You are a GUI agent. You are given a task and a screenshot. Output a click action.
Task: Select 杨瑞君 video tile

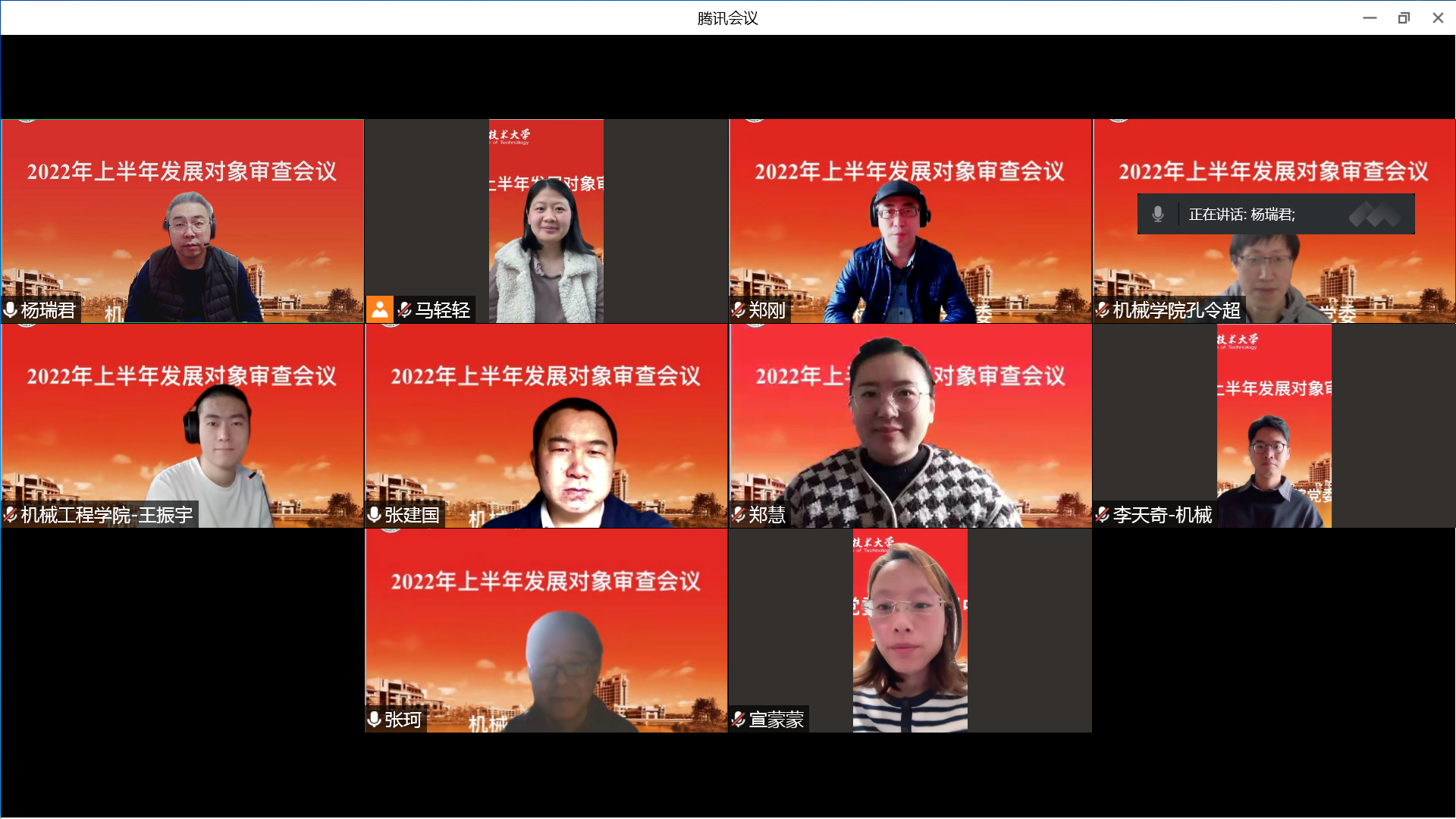182,227
